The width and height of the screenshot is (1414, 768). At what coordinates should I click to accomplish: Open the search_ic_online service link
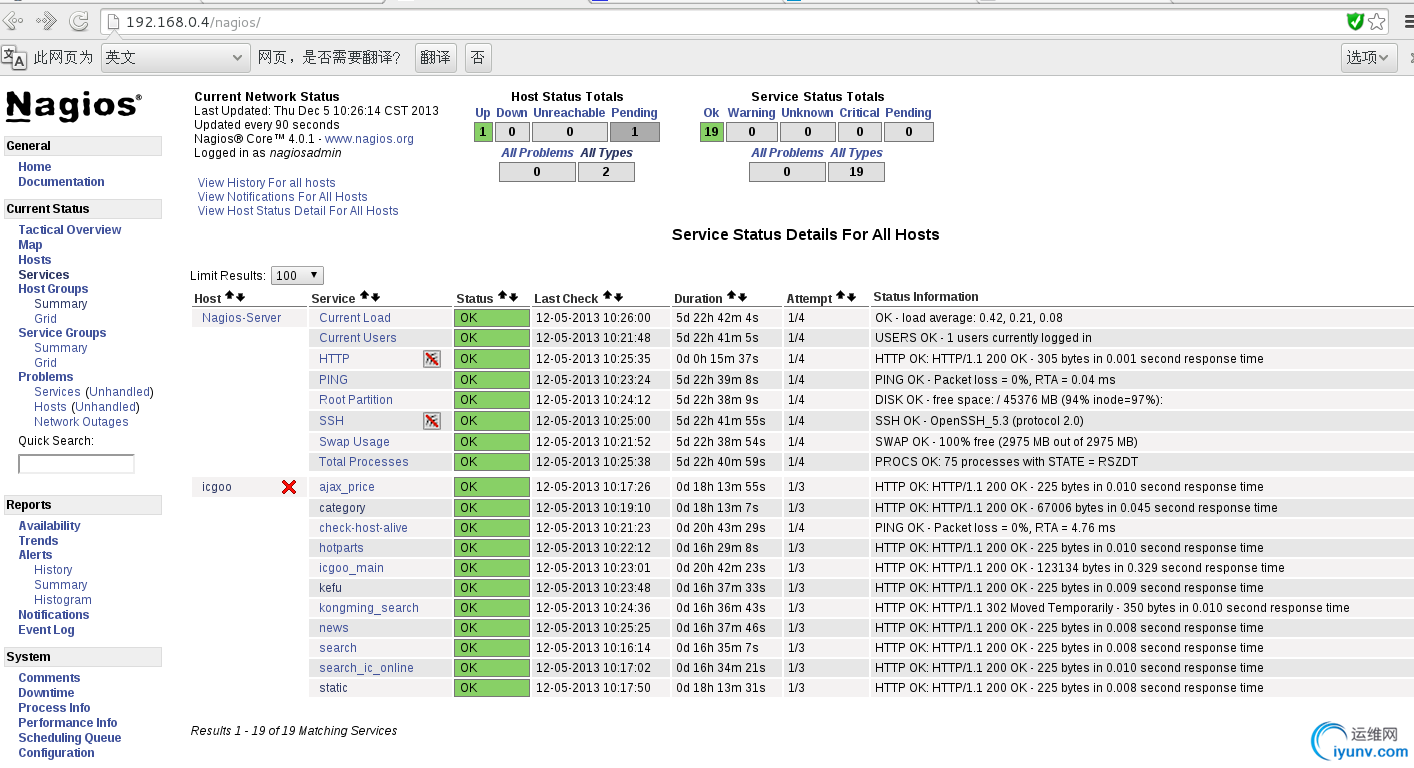(x=366, y=668)
